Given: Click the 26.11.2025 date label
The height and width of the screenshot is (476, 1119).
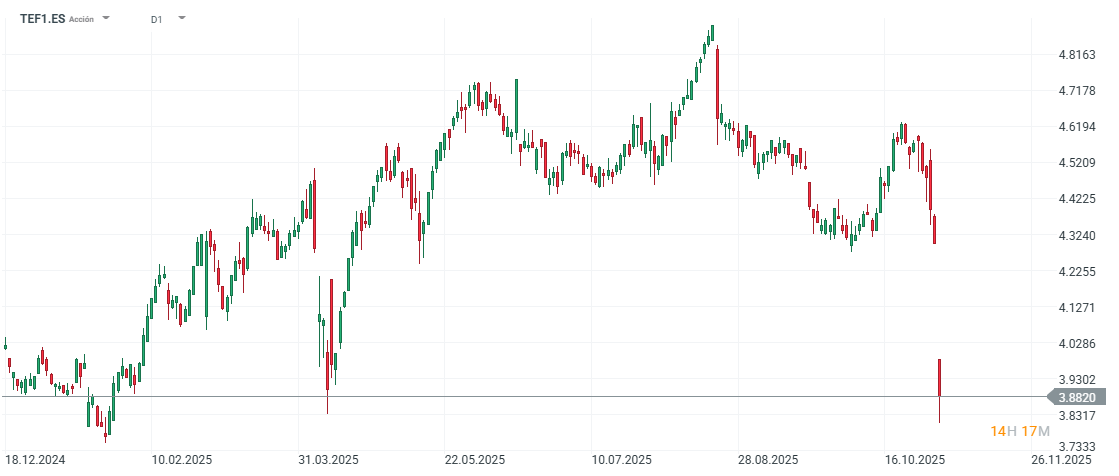Looking at the screenshot, I should (x=1062, y=460).
